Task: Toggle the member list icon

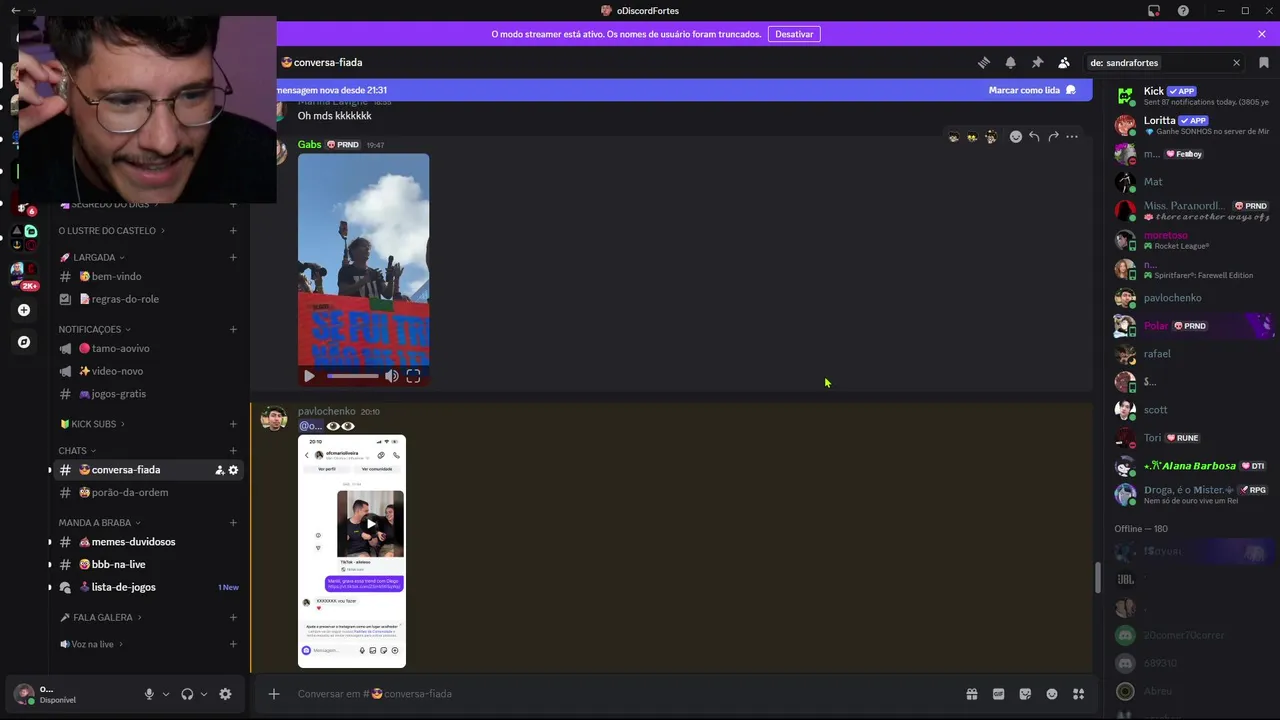Action: 1064,62
